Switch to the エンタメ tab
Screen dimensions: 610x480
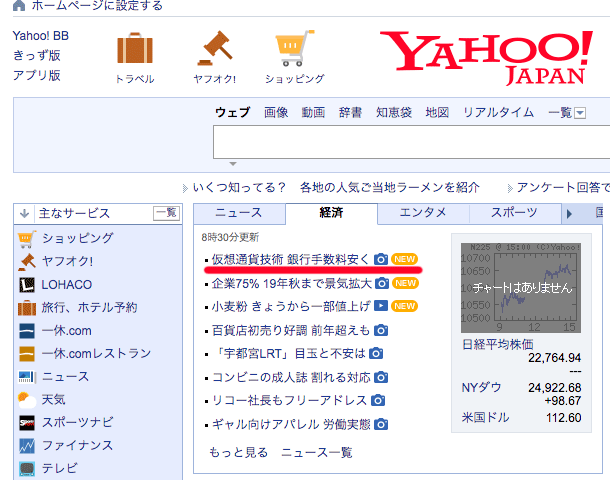(x=423, y=213)
